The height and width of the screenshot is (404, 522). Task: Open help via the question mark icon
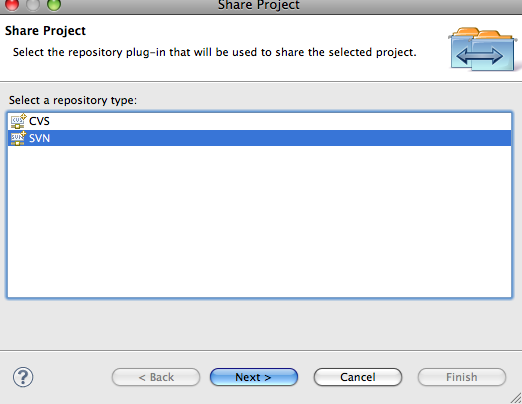[x=23, y=377]
